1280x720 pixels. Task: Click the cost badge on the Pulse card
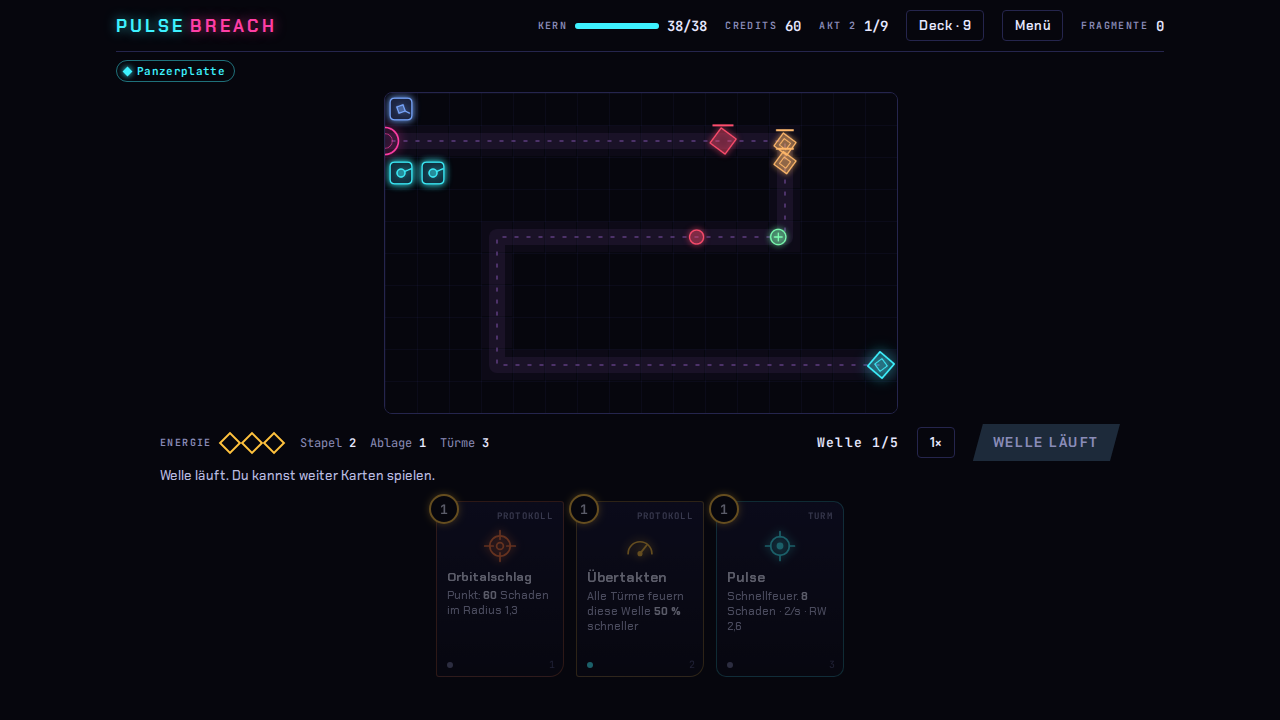(x=724, y=509)
